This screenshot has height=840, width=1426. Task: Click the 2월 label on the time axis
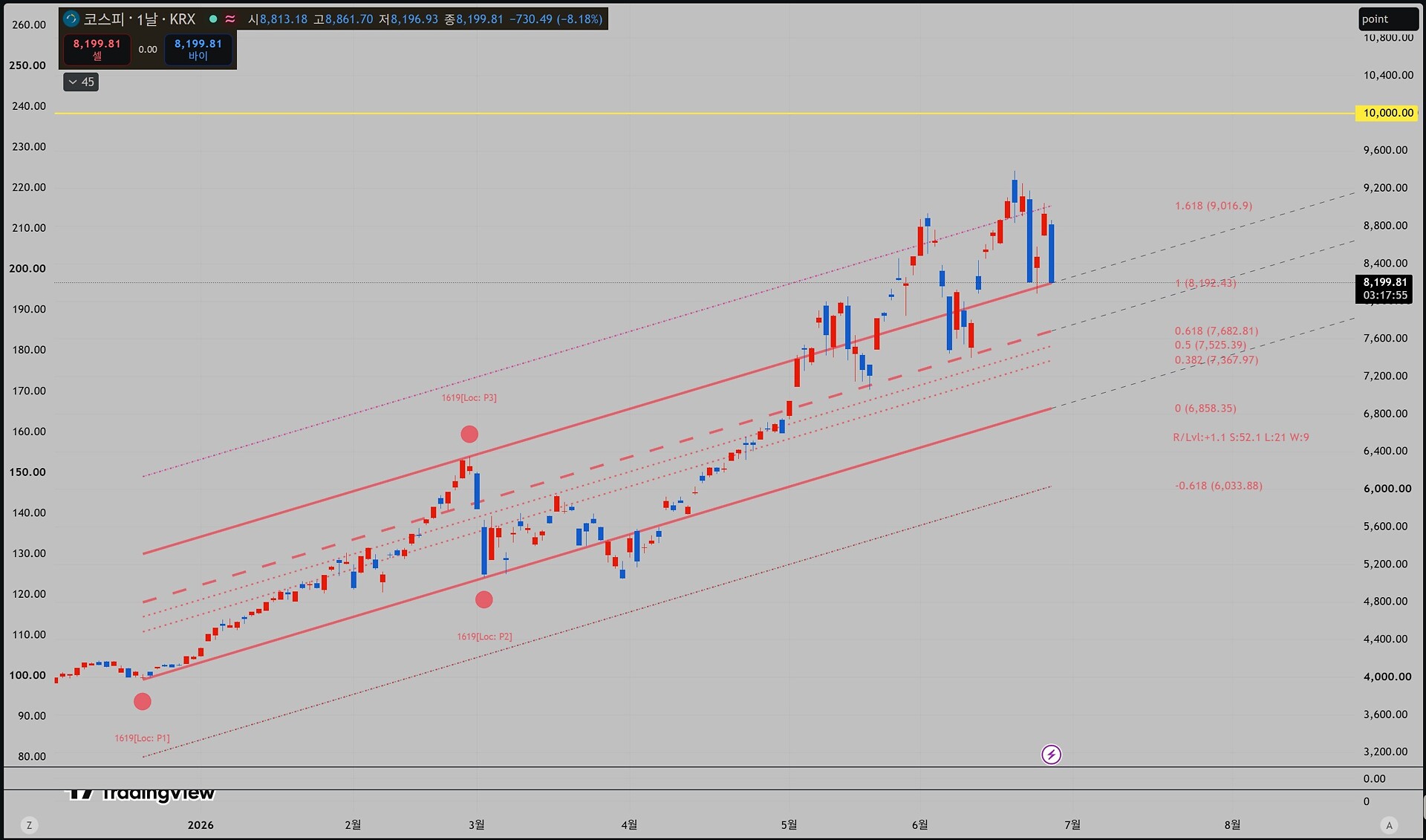pyautogui.click(x=353, y=825)
